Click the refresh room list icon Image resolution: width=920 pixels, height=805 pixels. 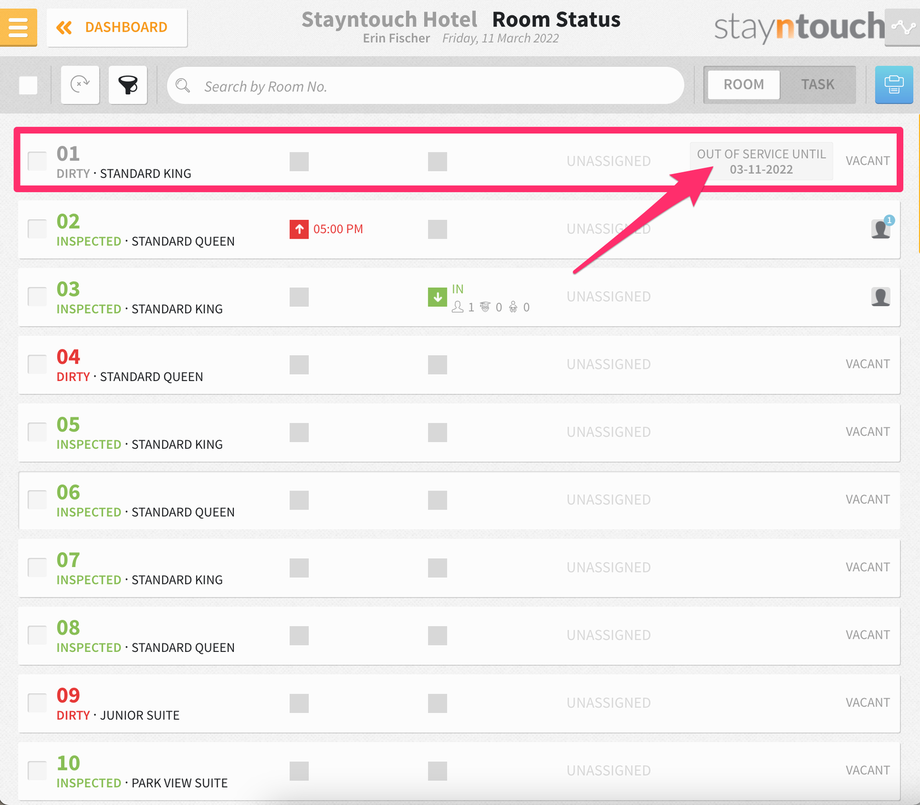tap(80, 85)
